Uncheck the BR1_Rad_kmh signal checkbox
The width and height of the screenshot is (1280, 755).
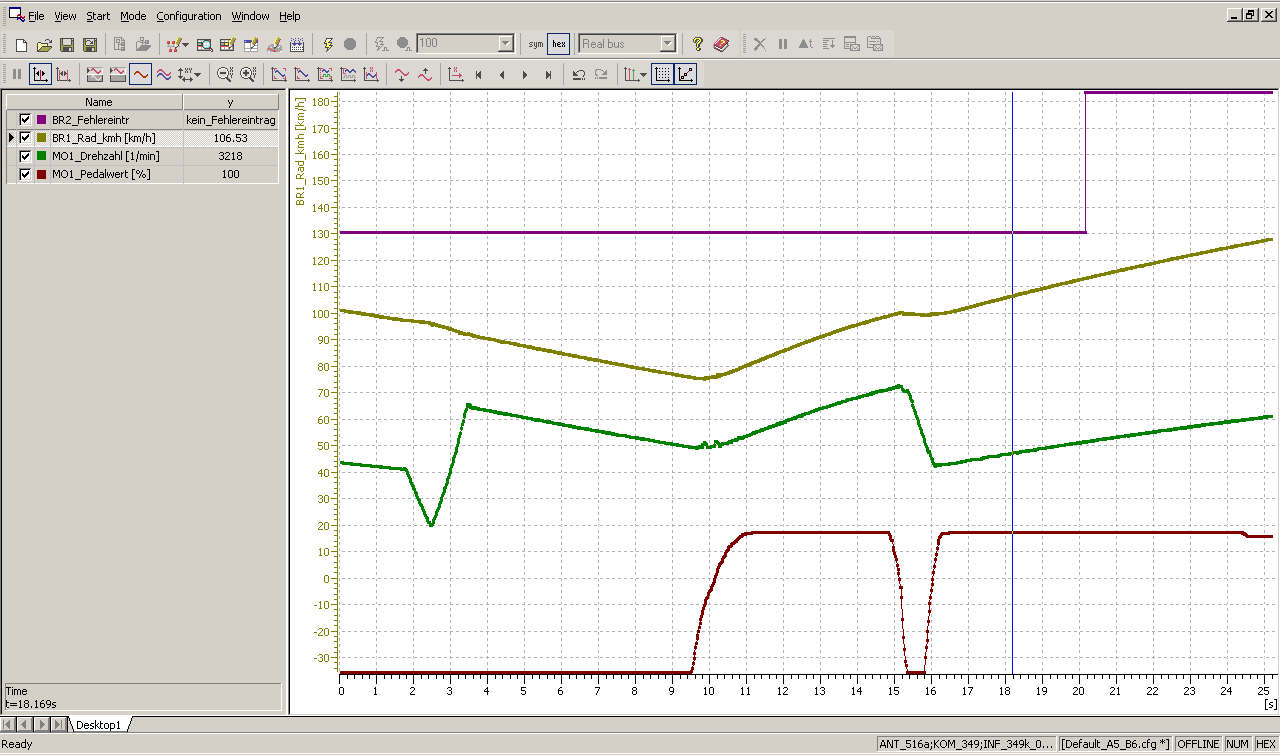[26, 138]
